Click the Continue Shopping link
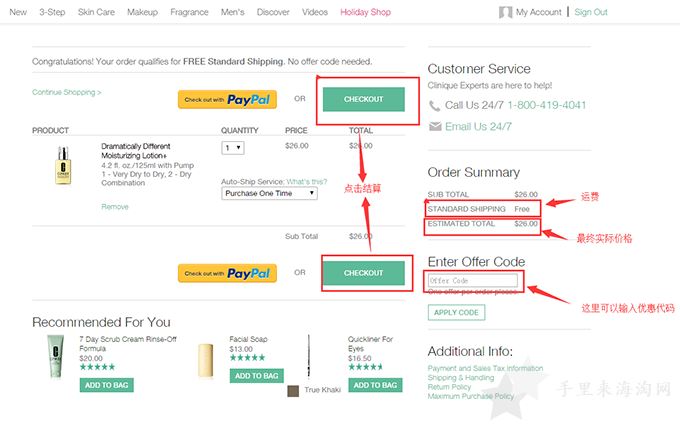Viewport: 680px width, 429px height. pyautogui.click(x=67, y=92)
